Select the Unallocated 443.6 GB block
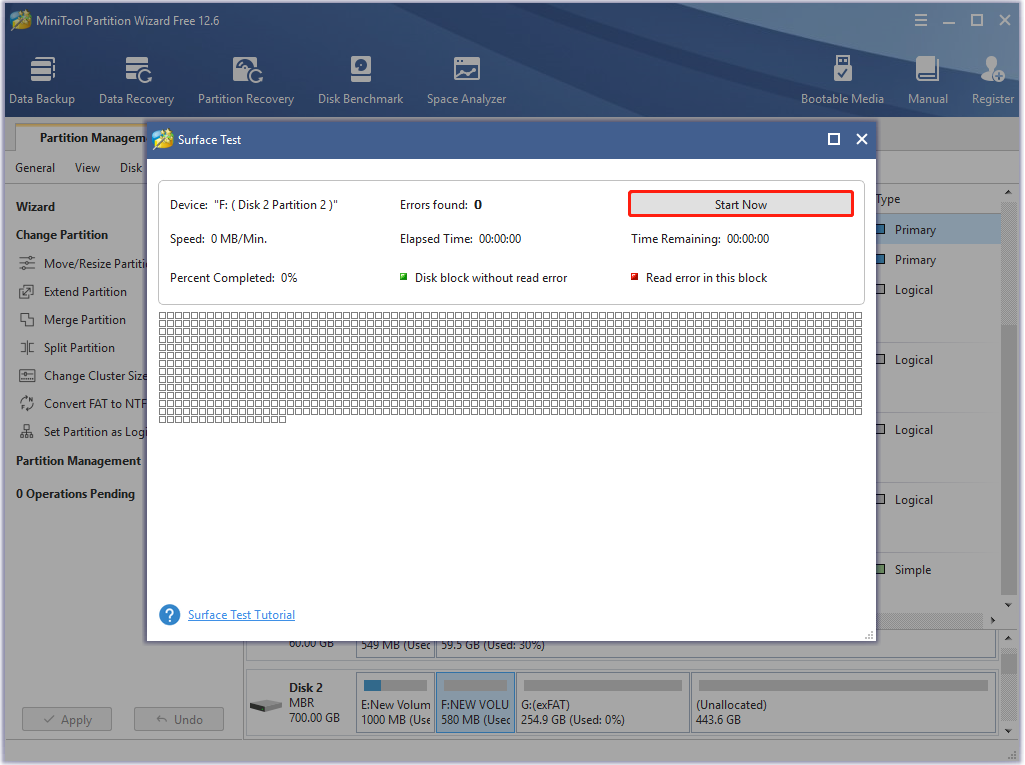 click(x=843, y=703)
